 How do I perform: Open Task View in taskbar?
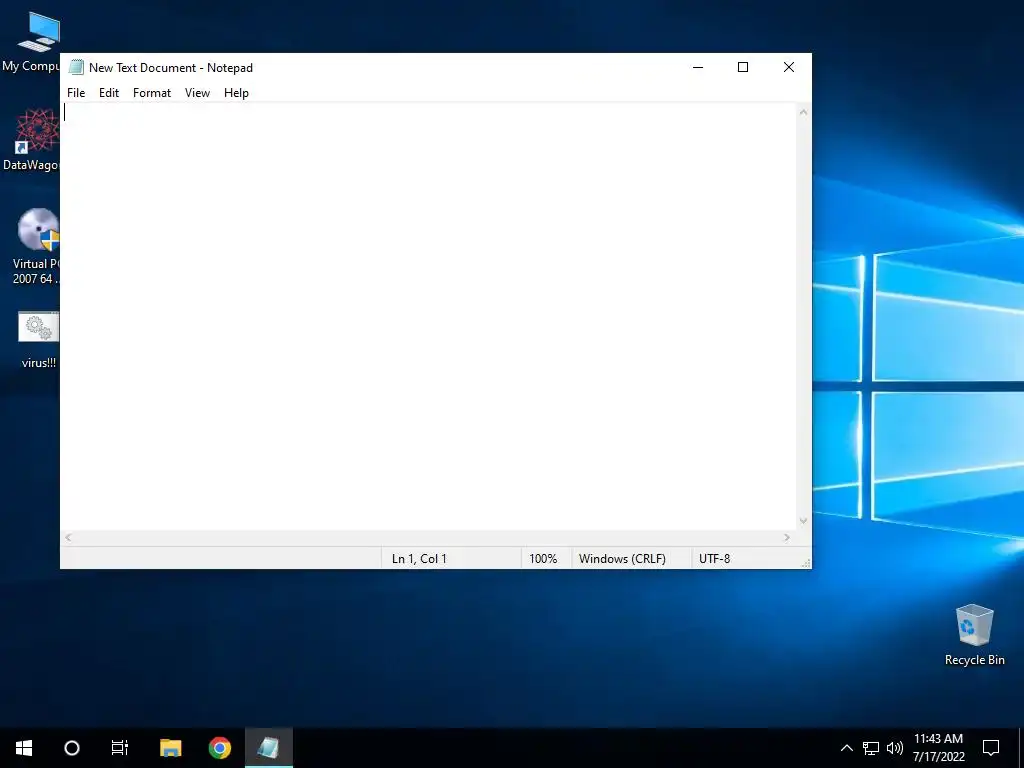click(x=120, y=748)
